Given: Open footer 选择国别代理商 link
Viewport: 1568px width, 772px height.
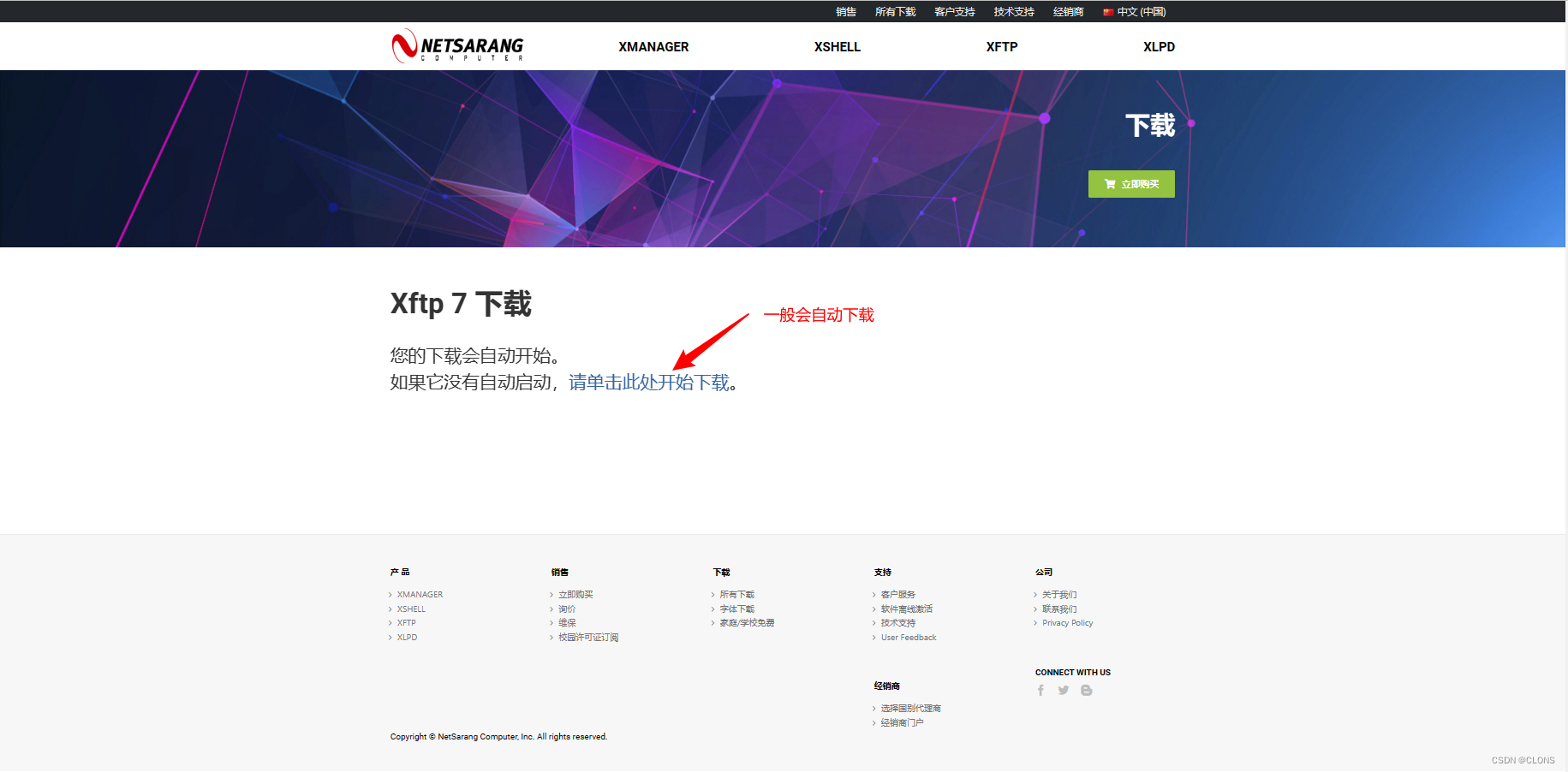Looking at the screenshot, I should (911, 709).
